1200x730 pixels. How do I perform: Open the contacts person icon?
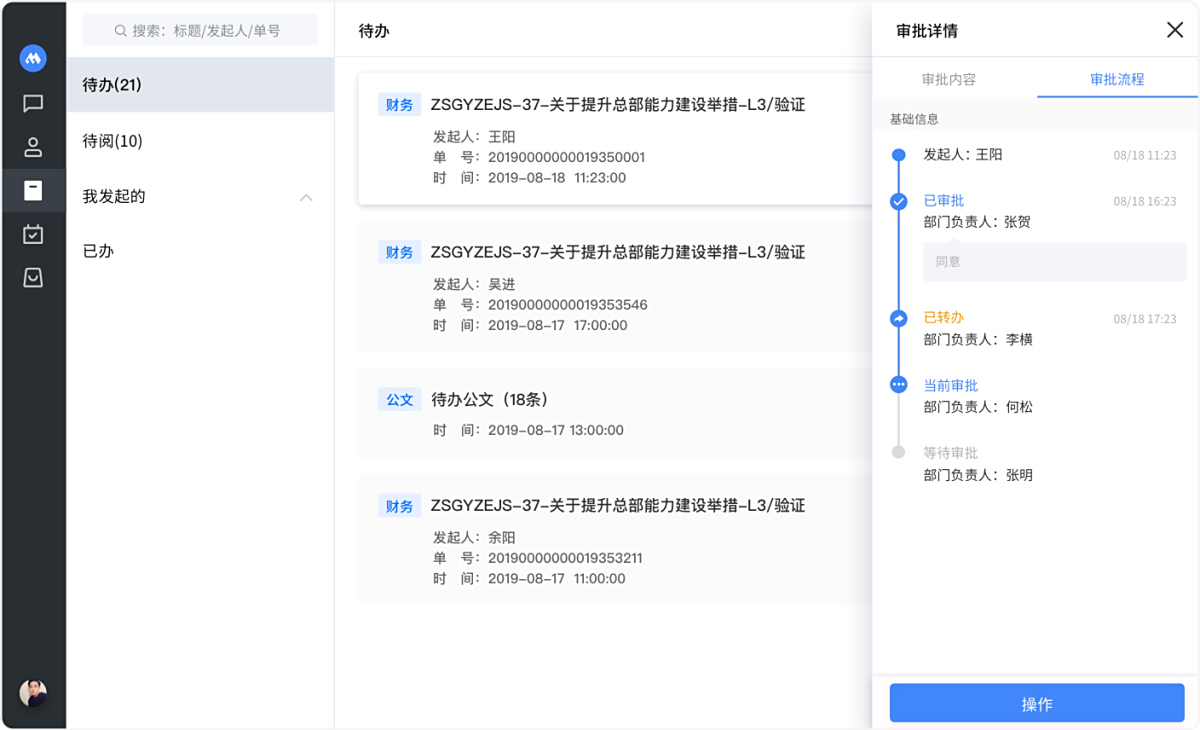pyautogui.click(x=33, y=147)
